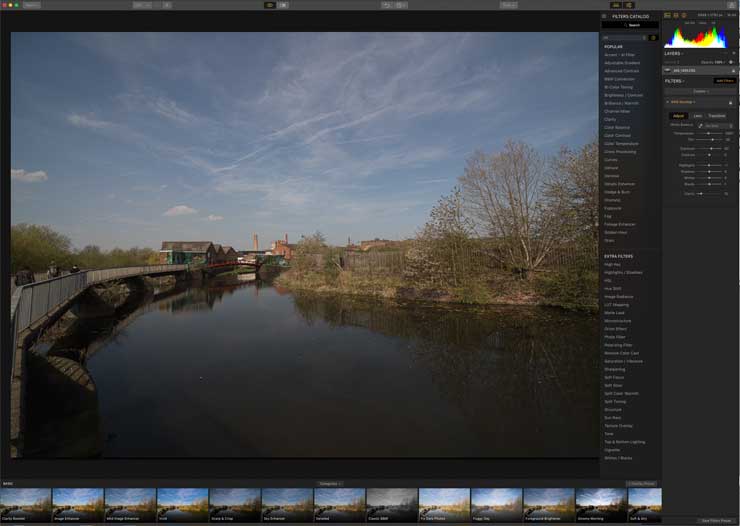Open the Custom workspace dropdown

coord(700,92)
